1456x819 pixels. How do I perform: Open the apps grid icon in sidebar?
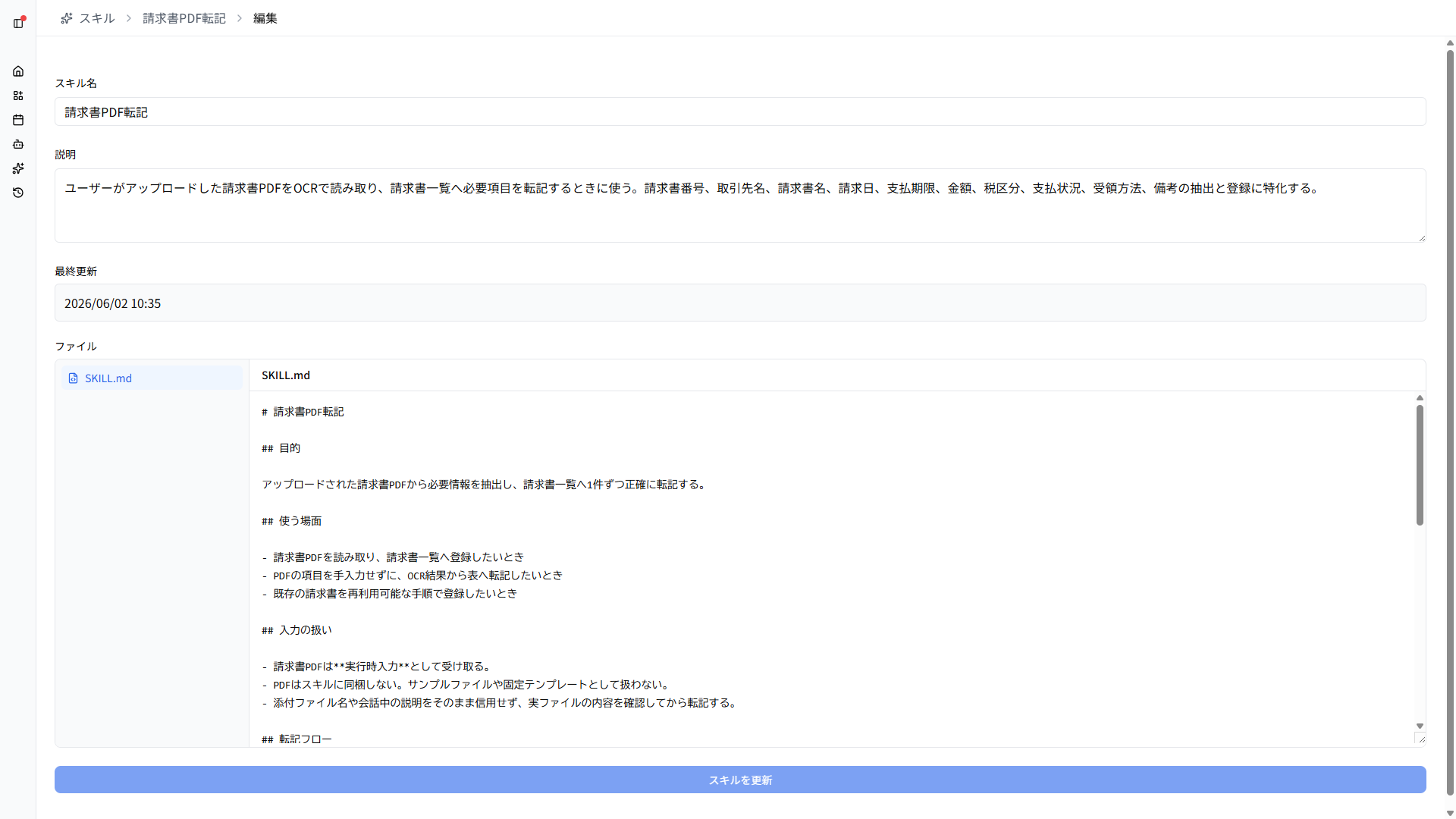pos(18,96)
